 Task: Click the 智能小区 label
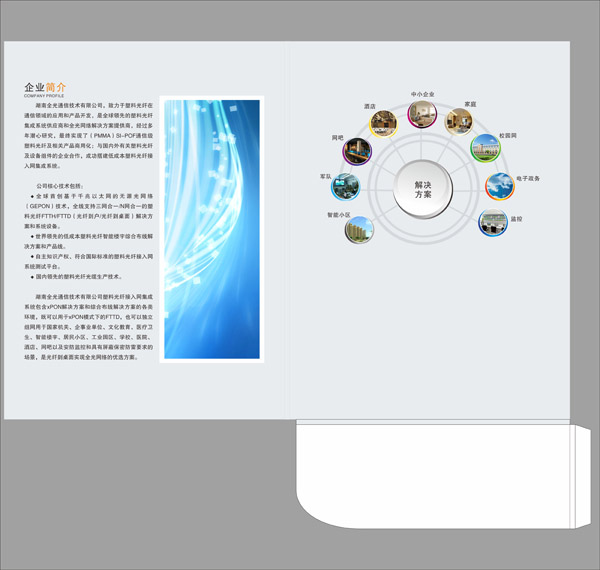[x=339, y=215]
